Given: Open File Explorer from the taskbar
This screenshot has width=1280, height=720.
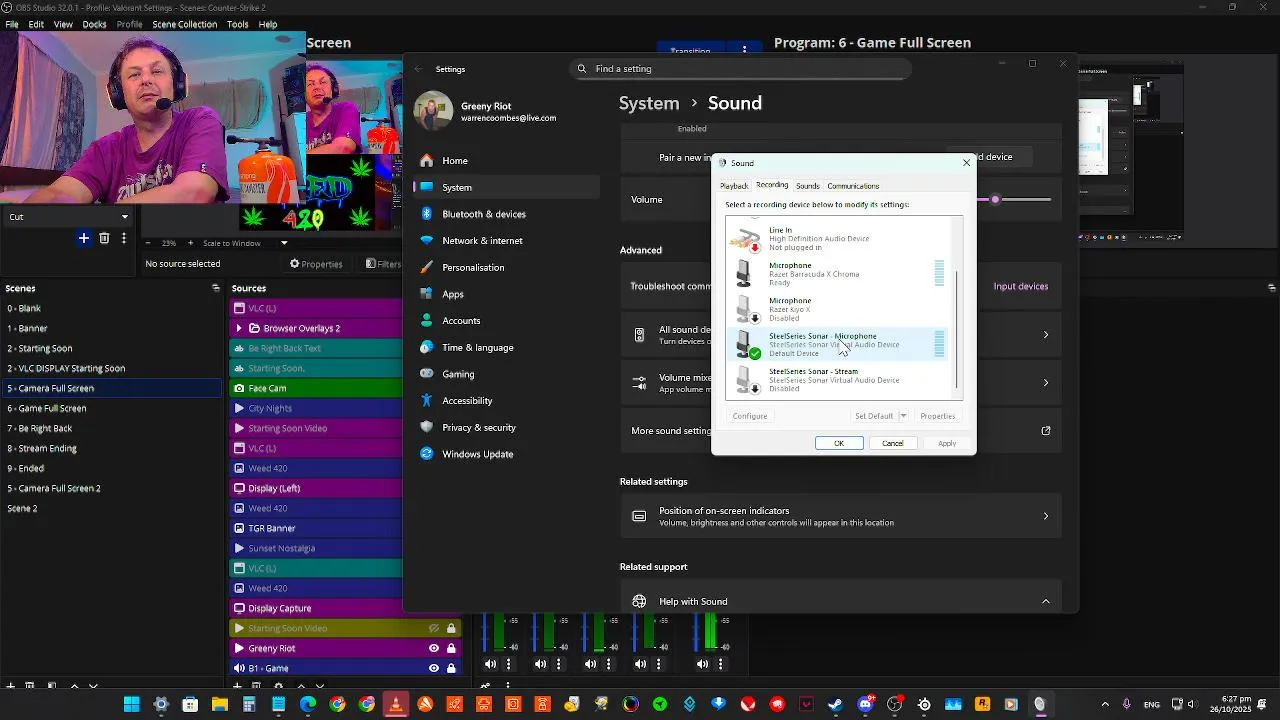Looking at the screenshot, I should coord(219,705).
